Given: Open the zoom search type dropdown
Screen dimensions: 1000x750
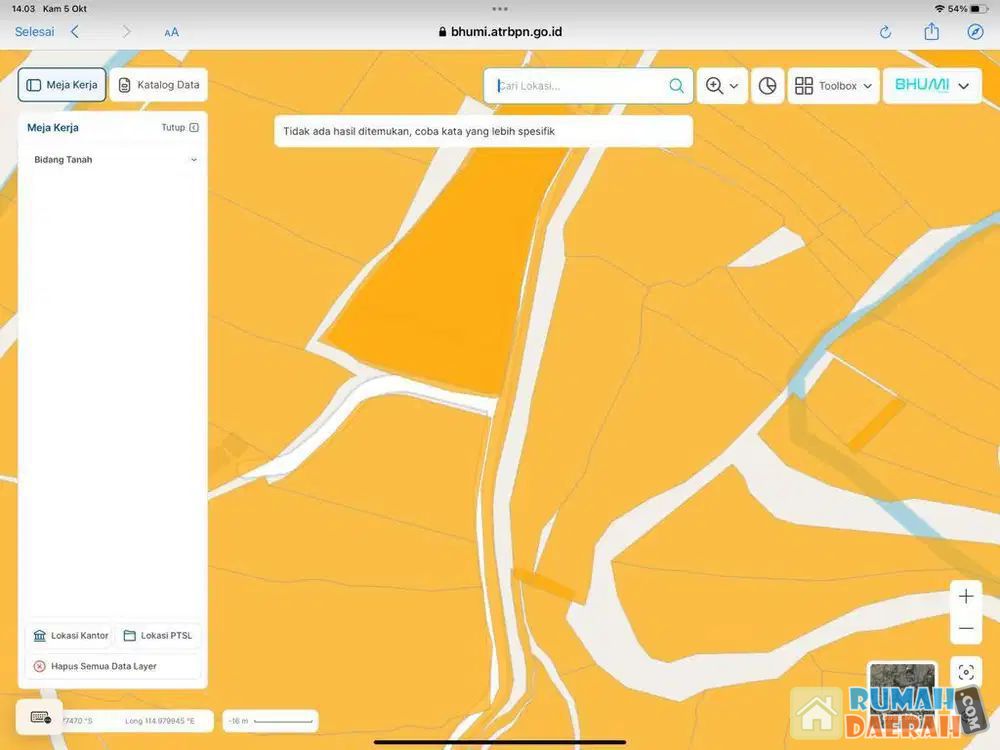Looking at the screenshot, I should (x=722, y=86).
